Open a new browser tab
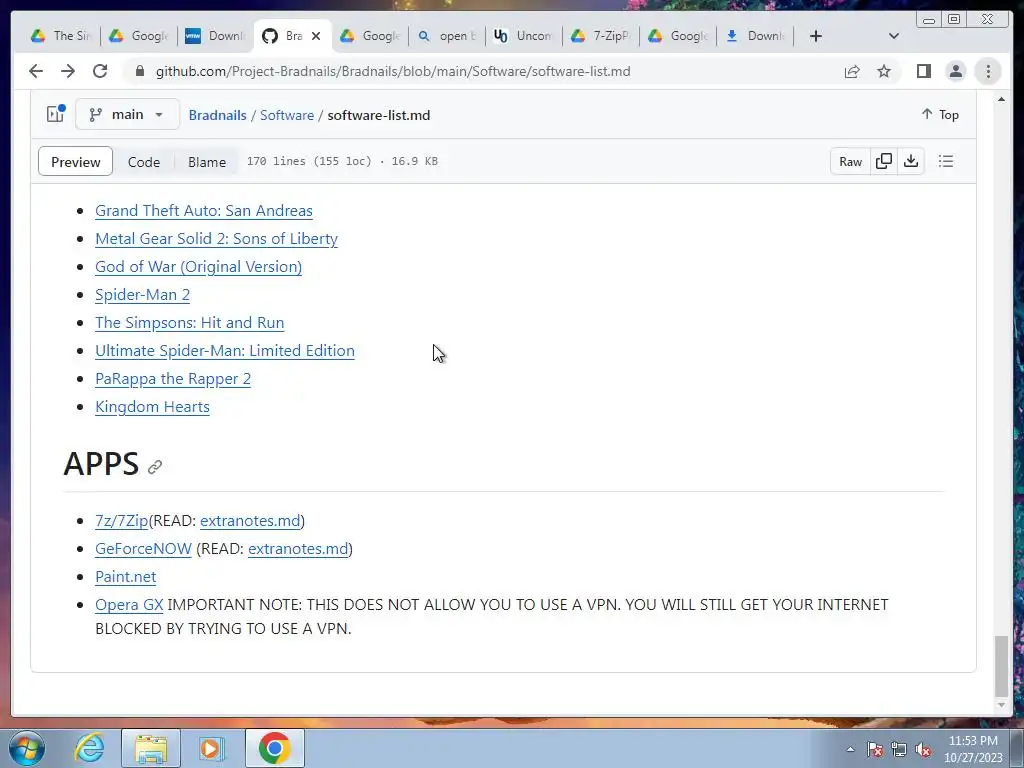Screen dimensions: 1024x768 816,36
